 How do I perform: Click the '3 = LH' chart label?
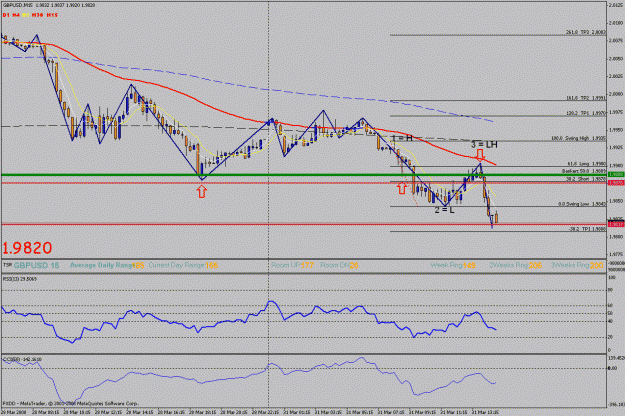tap(484, 145)
